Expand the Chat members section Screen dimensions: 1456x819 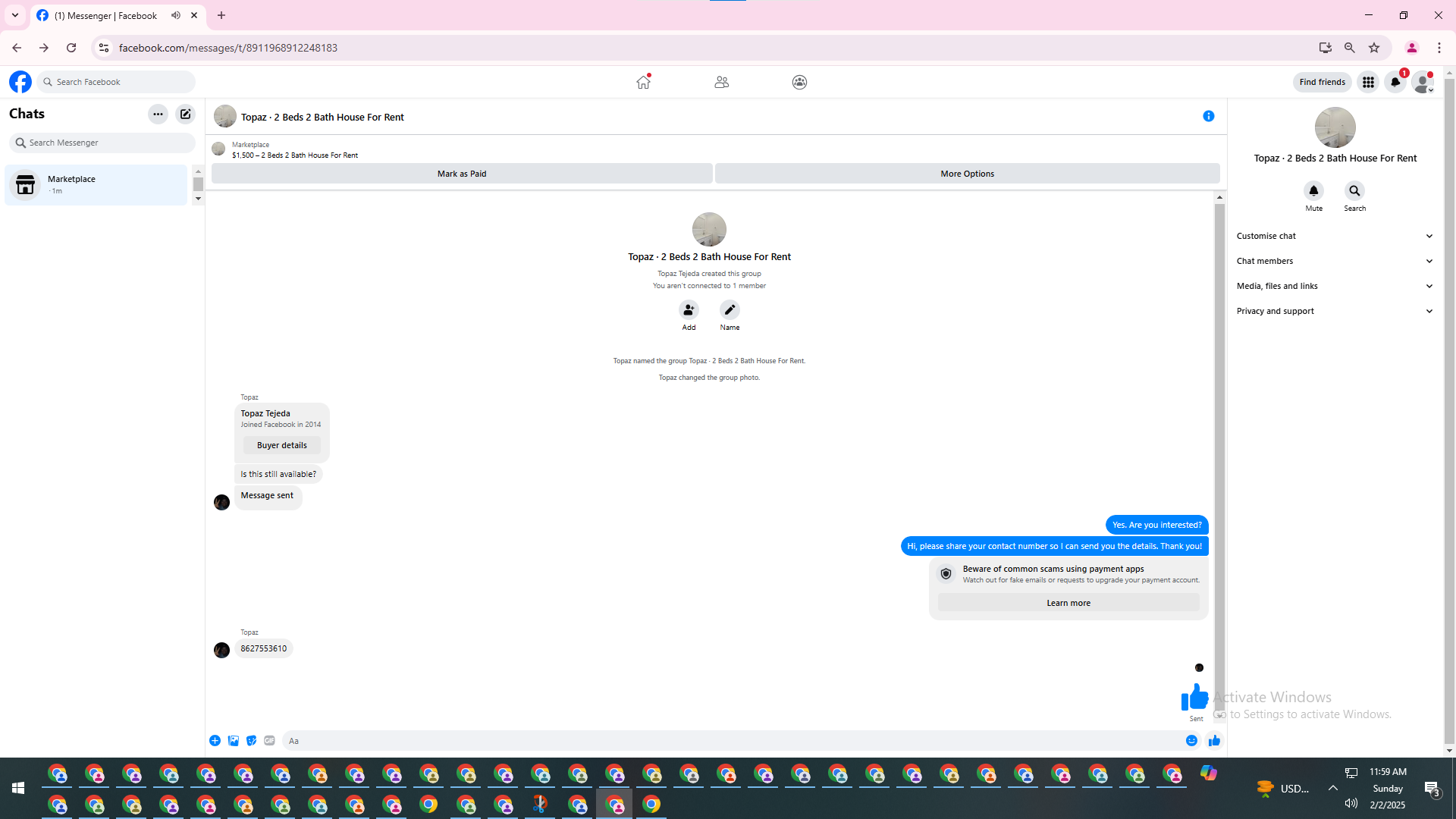pyautogui.click(x=1335, y=261)
